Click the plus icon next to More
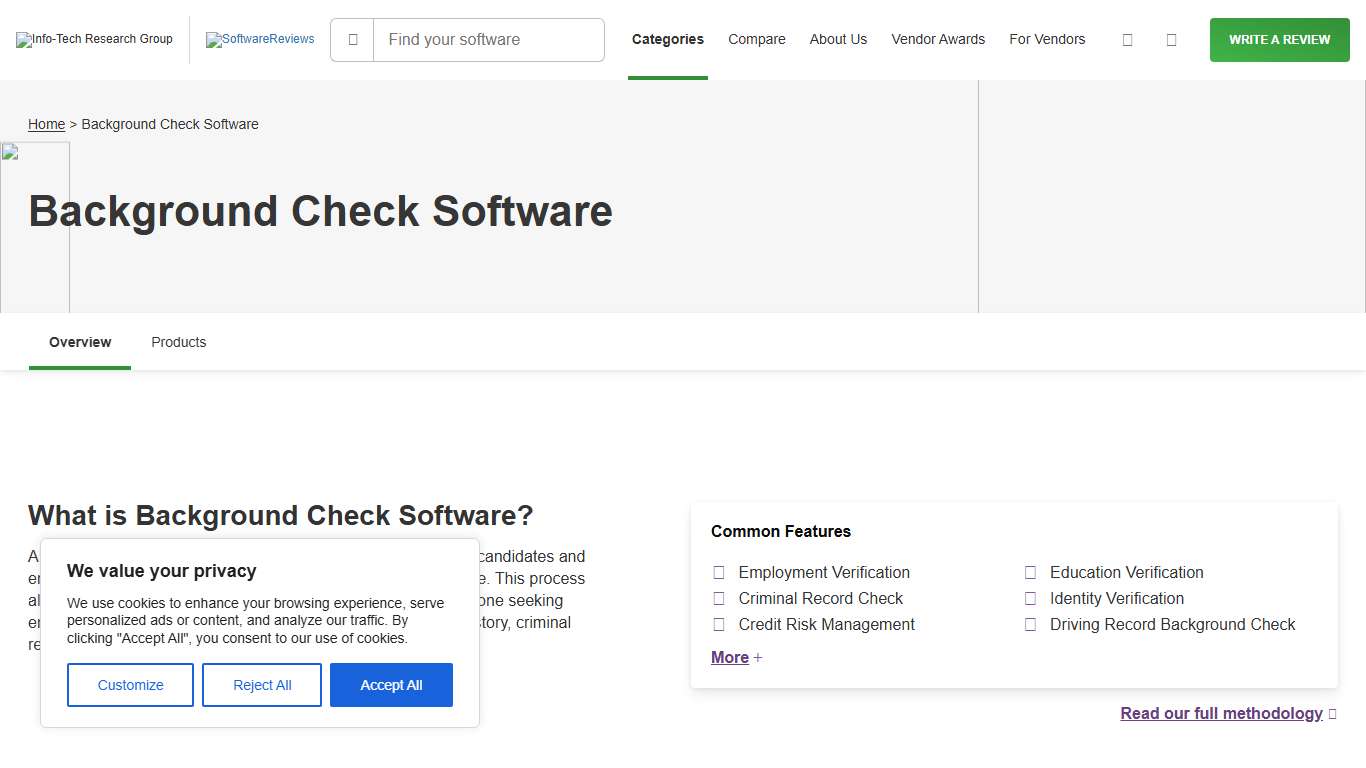 click(x=757, y=657)
